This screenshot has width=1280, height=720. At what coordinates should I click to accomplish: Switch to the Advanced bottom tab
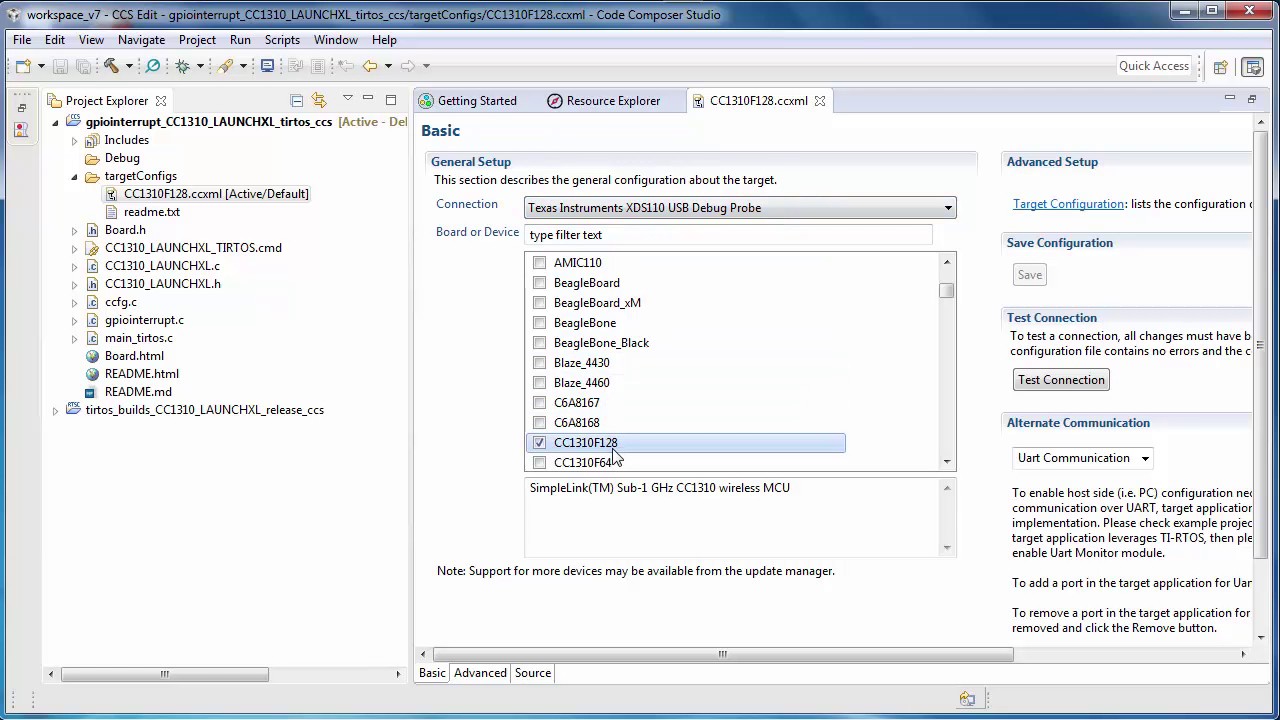[x=480, y=673]
